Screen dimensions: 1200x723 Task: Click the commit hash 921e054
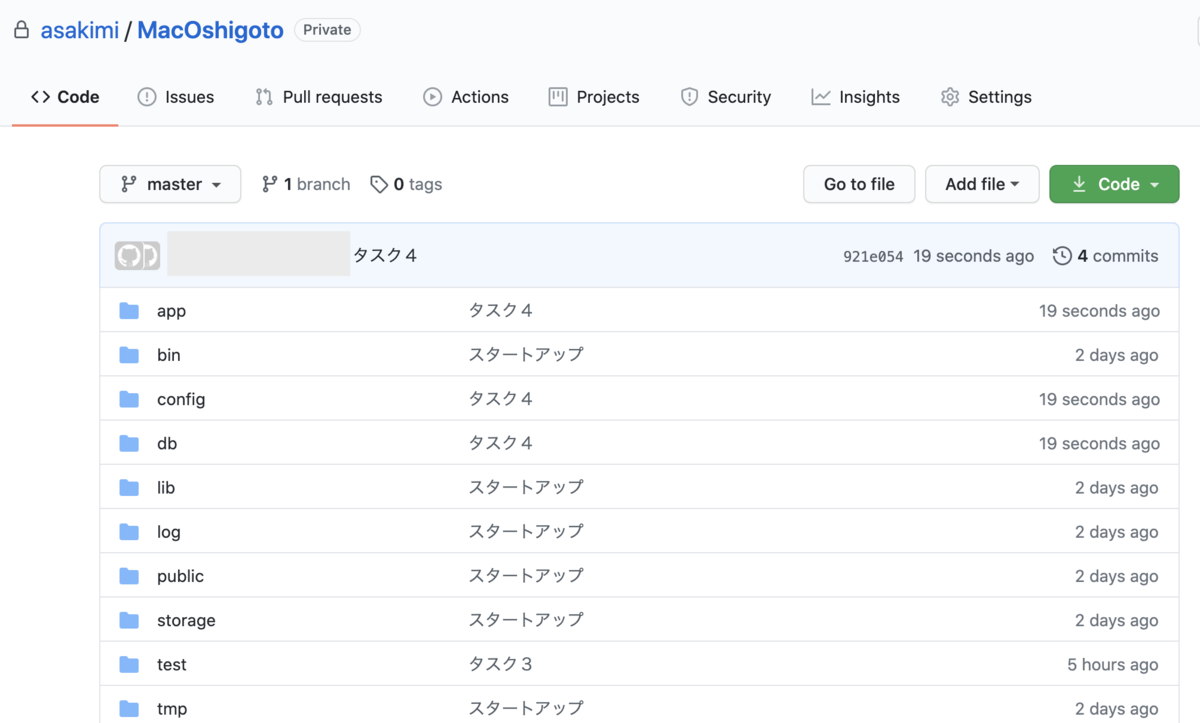click(875, 256)
